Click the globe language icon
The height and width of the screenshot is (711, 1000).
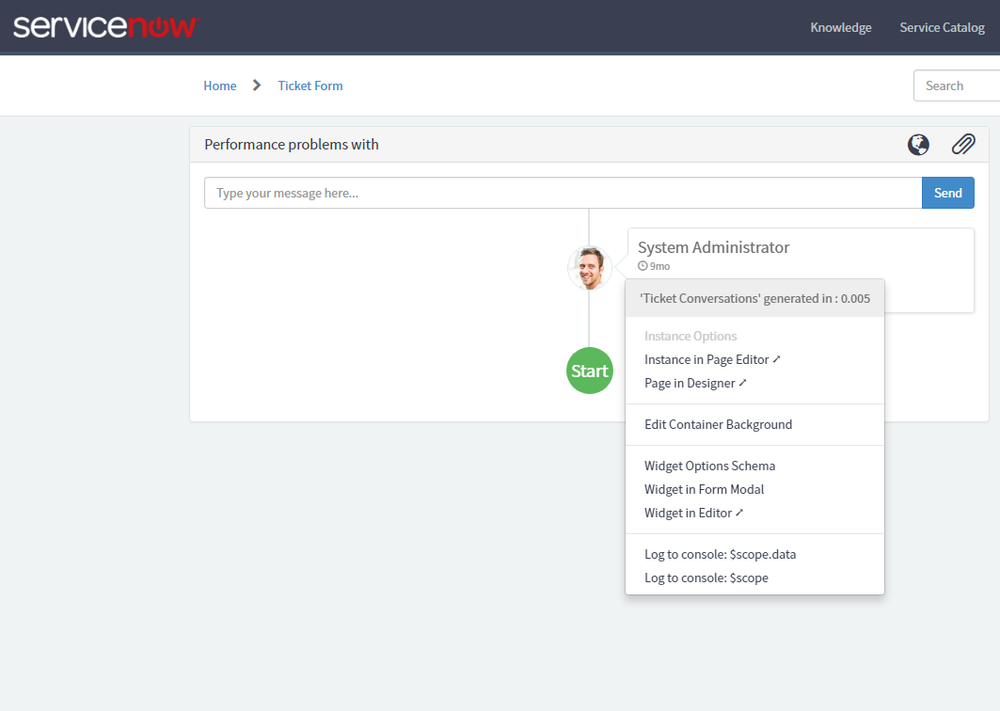[918, 144]
